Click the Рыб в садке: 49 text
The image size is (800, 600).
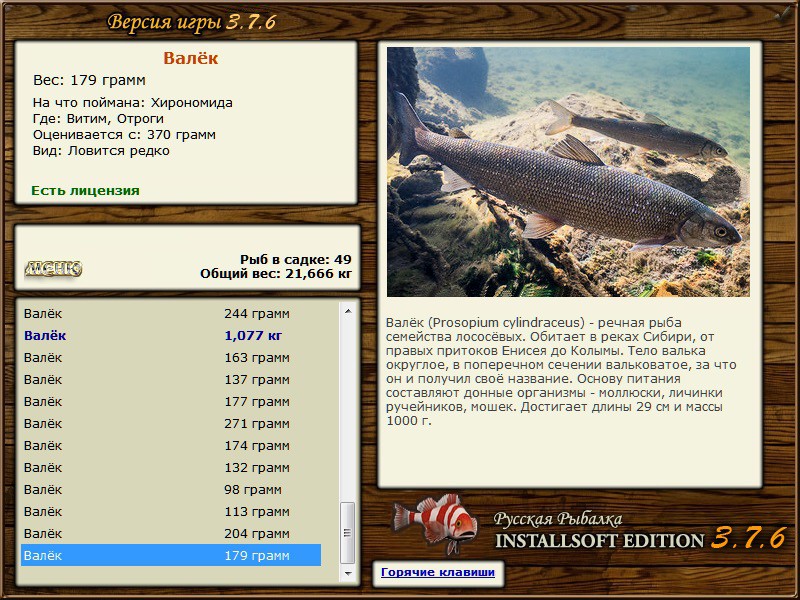(296, 259)
